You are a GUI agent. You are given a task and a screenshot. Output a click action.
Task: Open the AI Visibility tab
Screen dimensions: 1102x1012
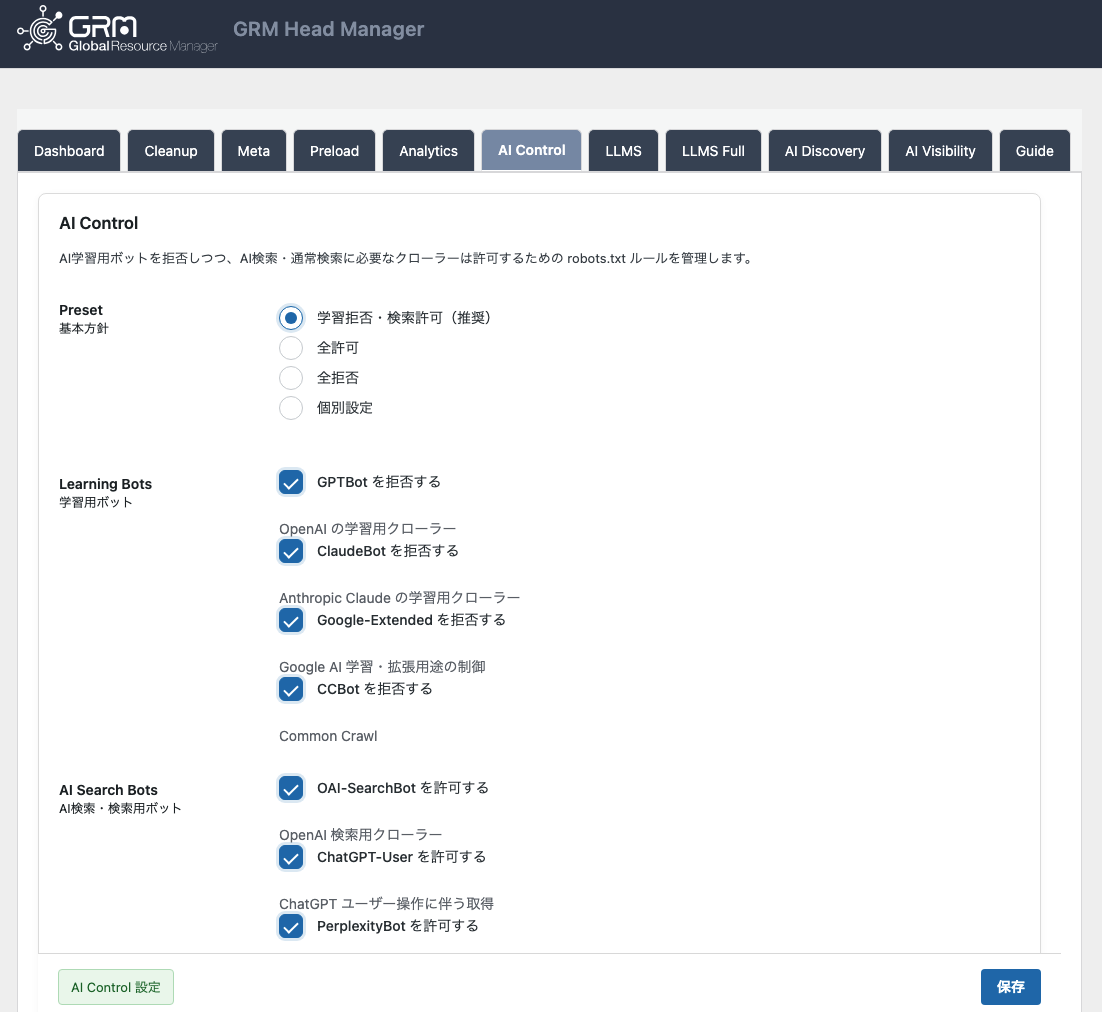click(x=940, y=151)
